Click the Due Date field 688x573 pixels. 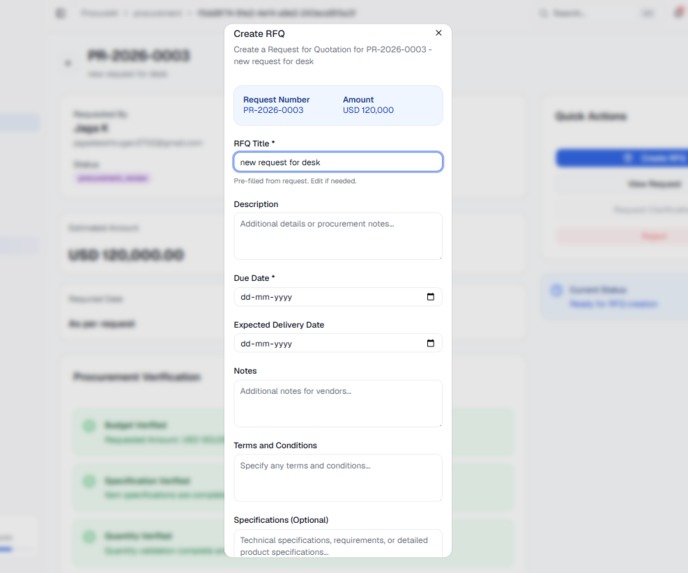tap(338, 297)
